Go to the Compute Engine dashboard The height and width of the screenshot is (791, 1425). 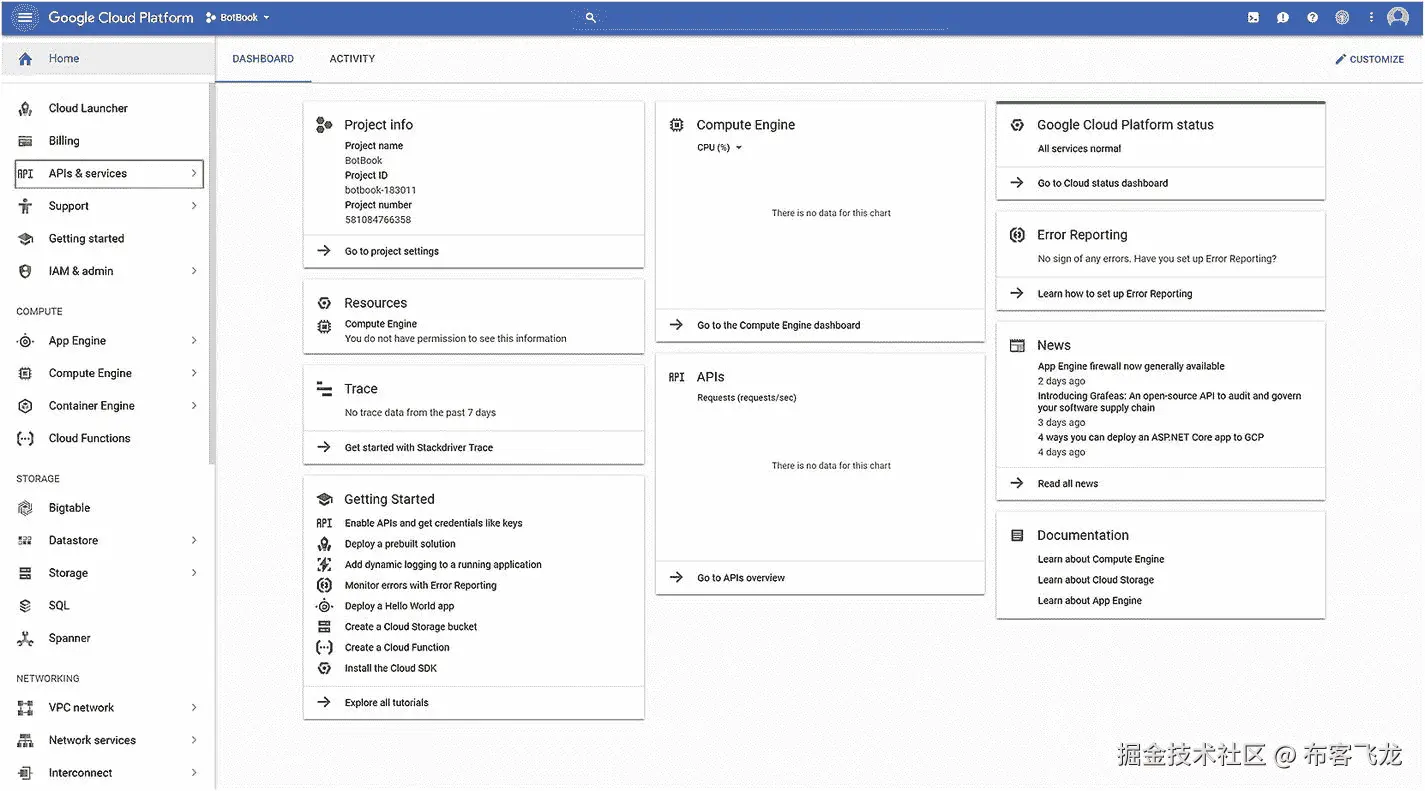click(x=779, y=326)
